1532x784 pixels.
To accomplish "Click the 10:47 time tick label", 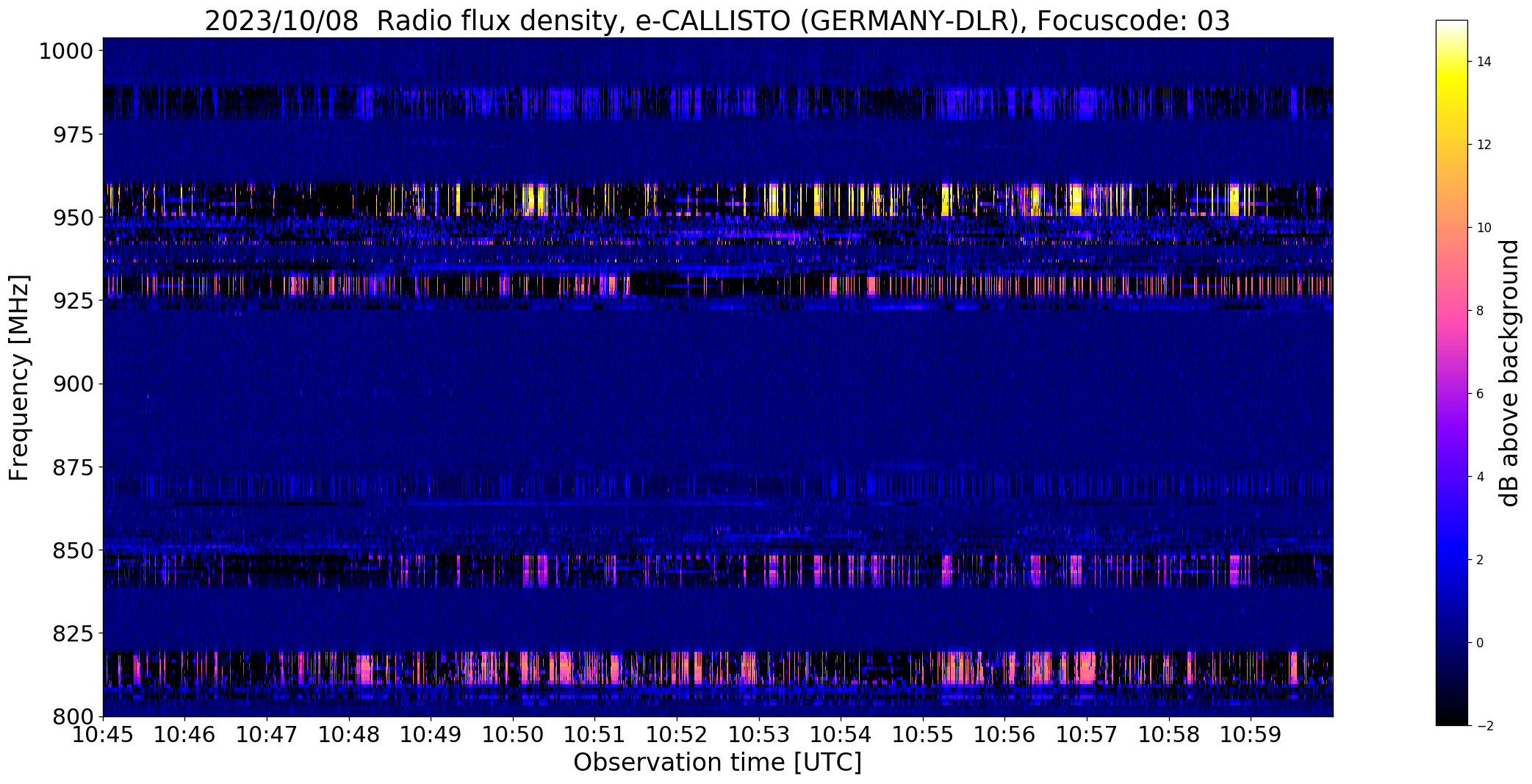I will (267, 735).
